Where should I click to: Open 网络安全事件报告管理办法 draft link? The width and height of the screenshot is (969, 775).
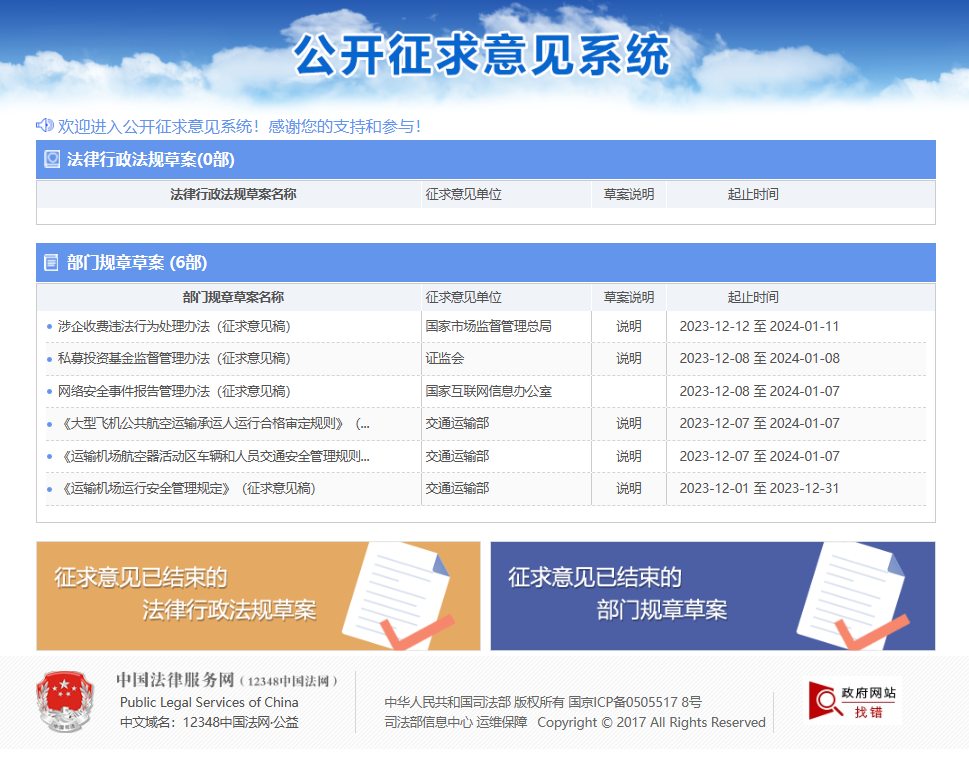coord(174,391)
